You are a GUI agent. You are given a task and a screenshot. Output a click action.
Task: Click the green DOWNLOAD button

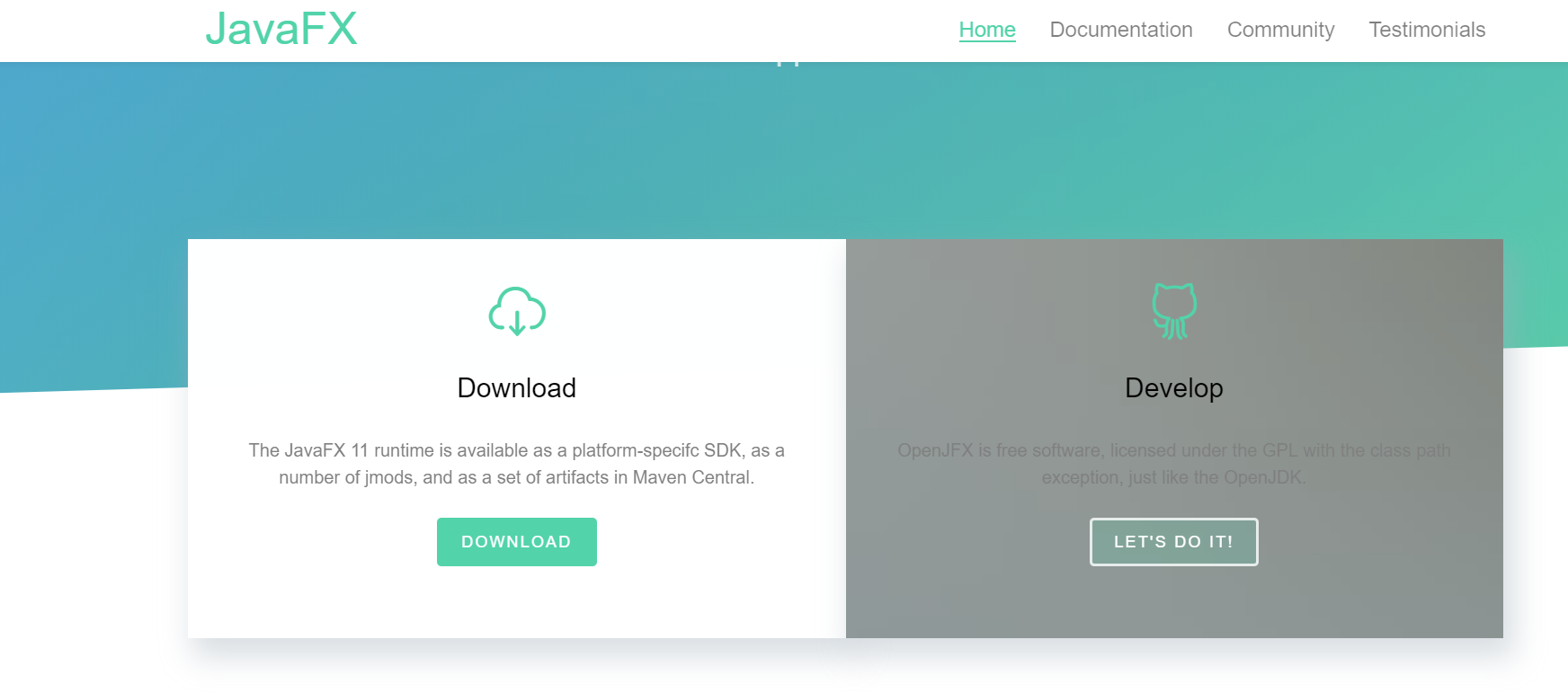[517, 542]
